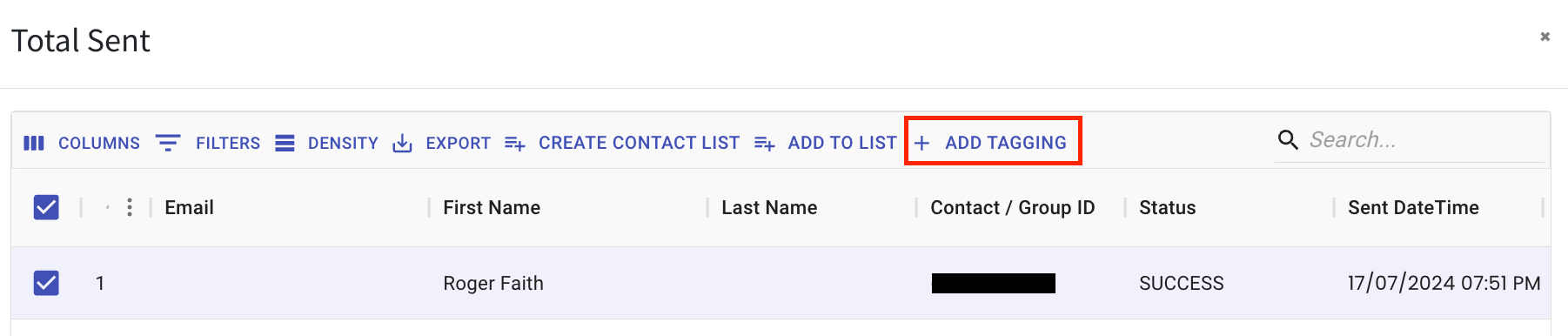Open the column menu three-dot icon

[130, 207]
